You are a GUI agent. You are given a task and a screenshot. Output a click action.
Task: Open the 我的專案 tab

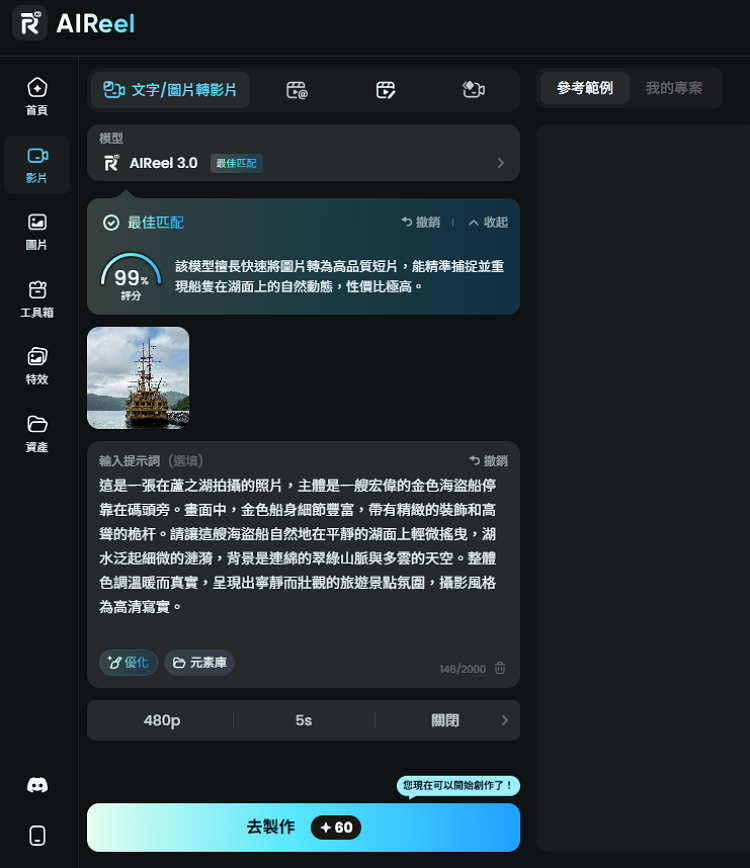click(x=674, y=88)
